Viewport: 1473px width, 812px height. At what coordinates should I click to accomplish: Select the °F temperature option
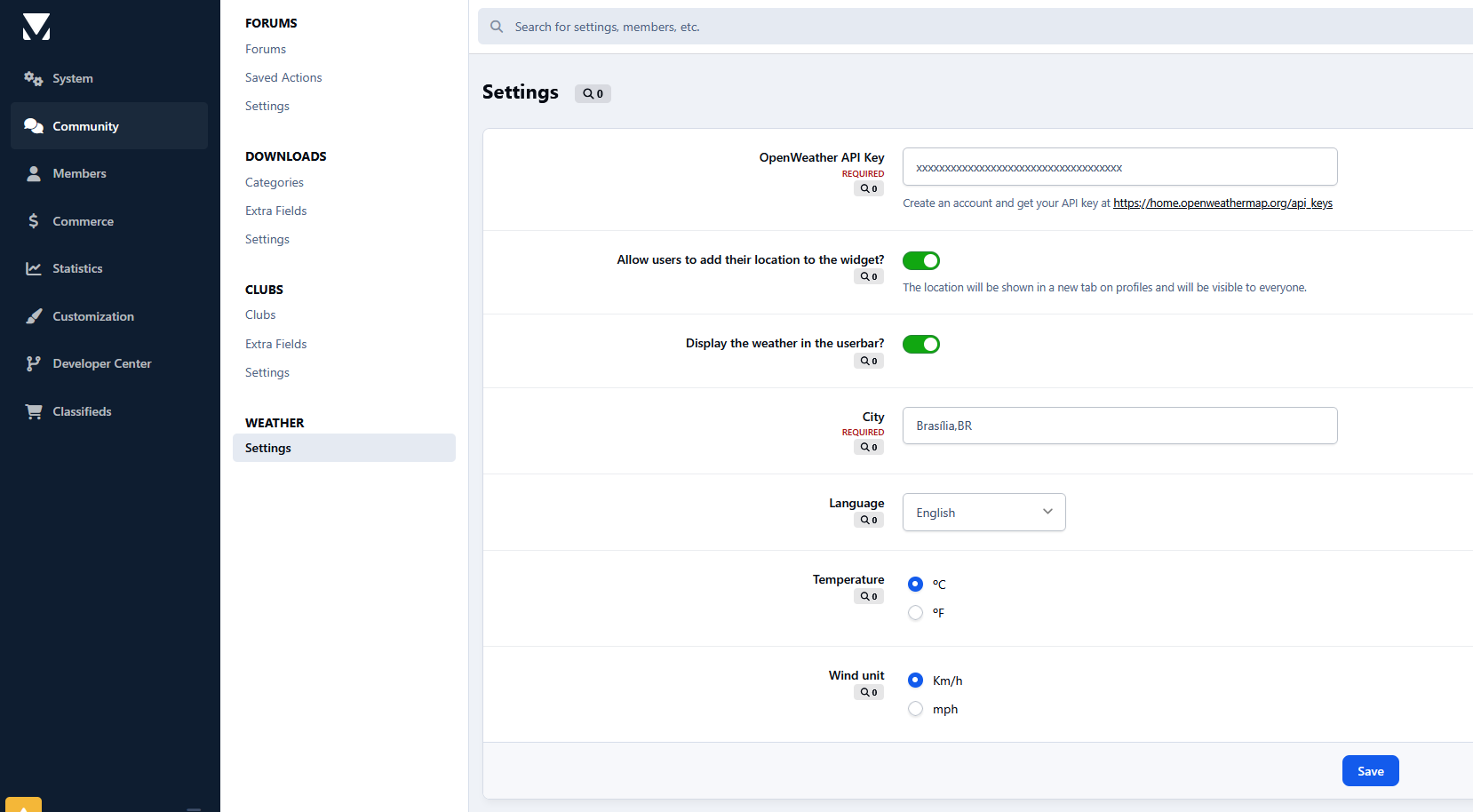click(x=915, y=613)
